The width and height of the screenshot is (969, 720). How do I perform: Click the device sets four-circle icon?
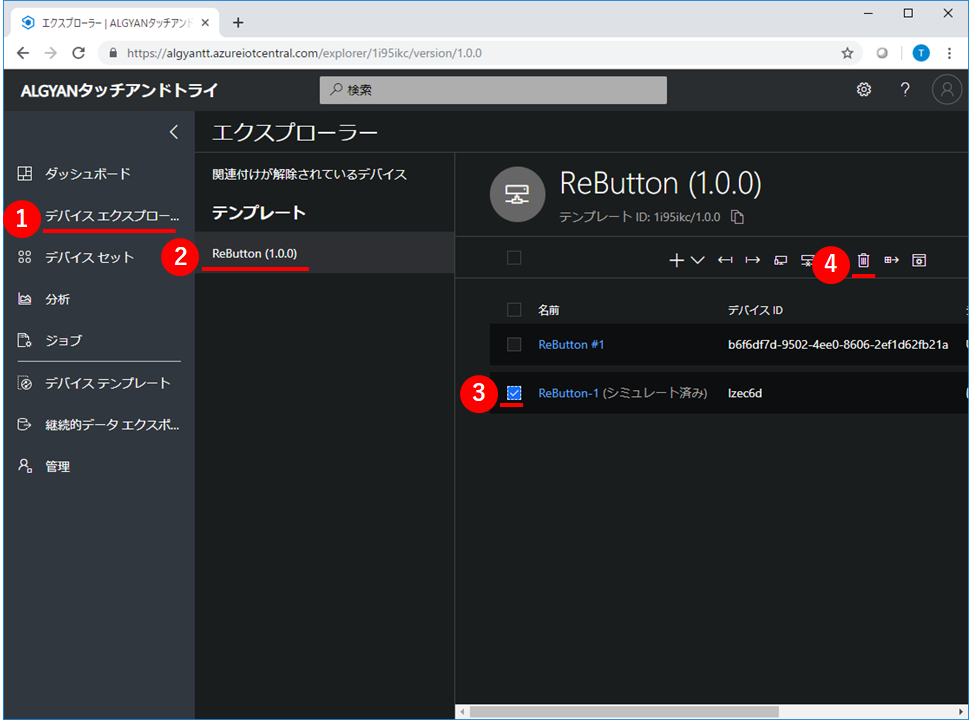25,257
